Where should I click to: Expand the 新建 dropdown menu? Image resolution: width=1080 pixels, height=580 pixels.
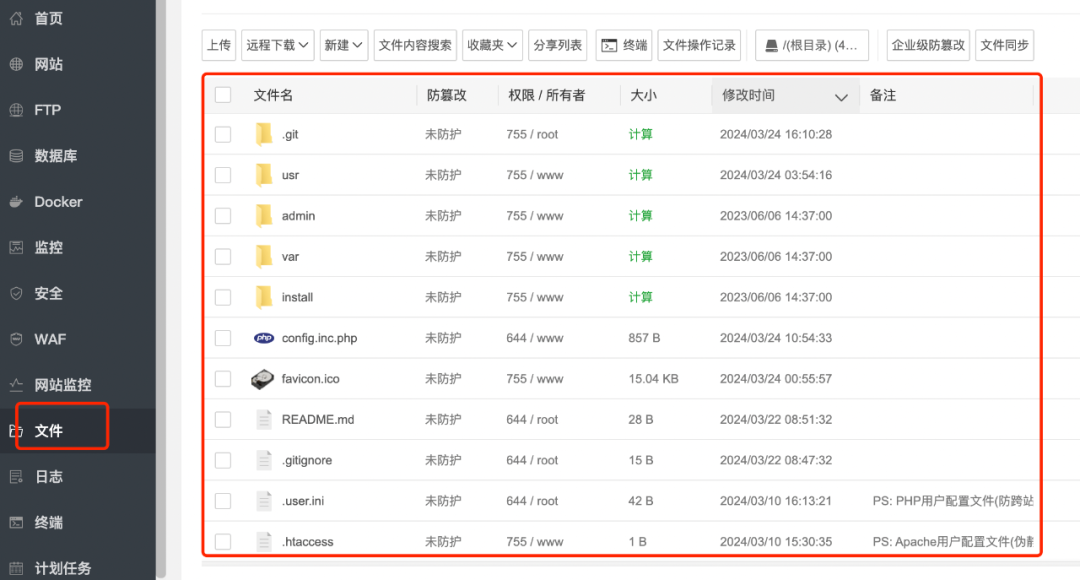(x=344, y=45)
